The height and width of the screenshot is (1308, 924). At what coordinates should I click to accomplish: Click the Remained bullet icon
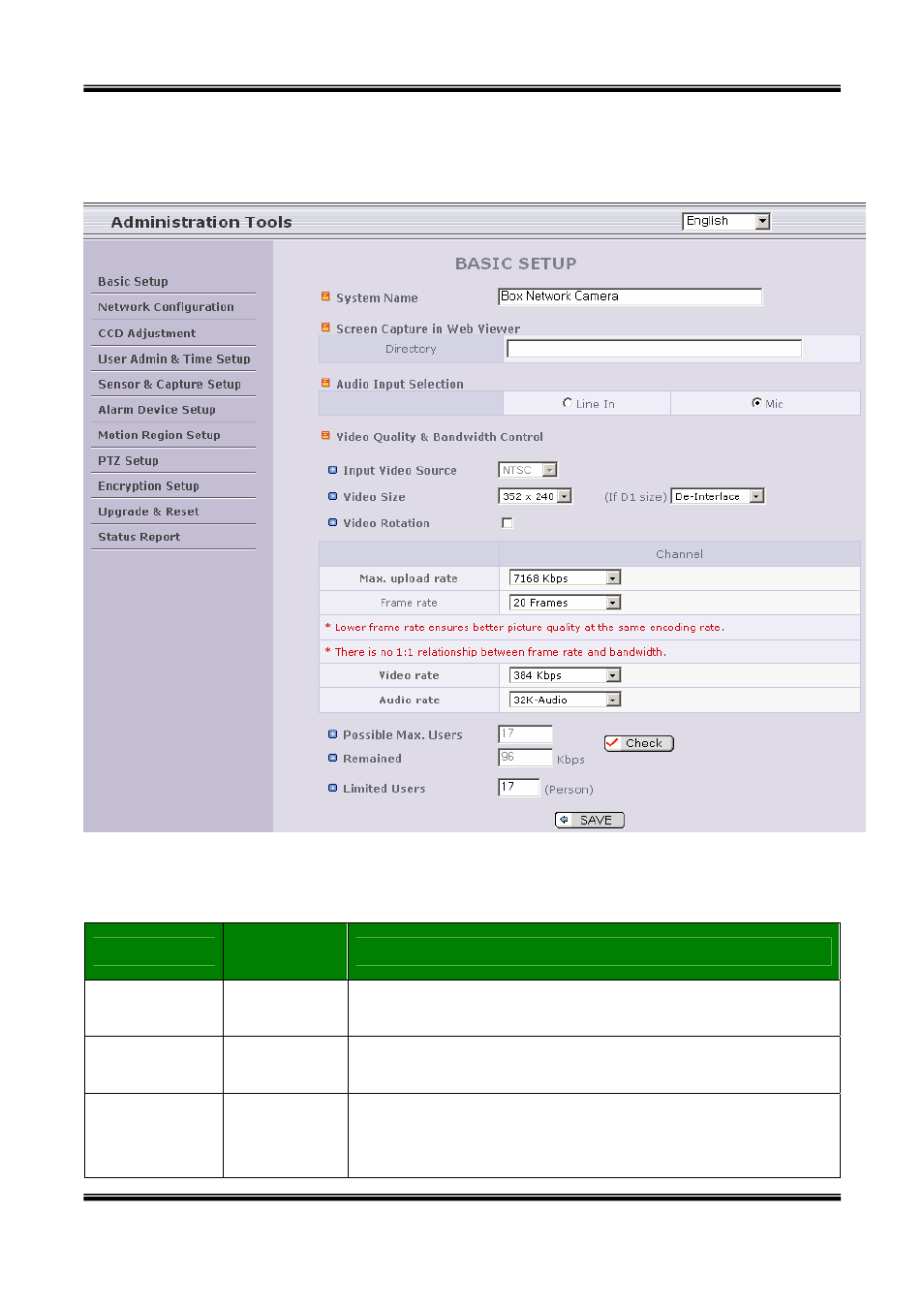pyautogui.click(x=332, y=758)
